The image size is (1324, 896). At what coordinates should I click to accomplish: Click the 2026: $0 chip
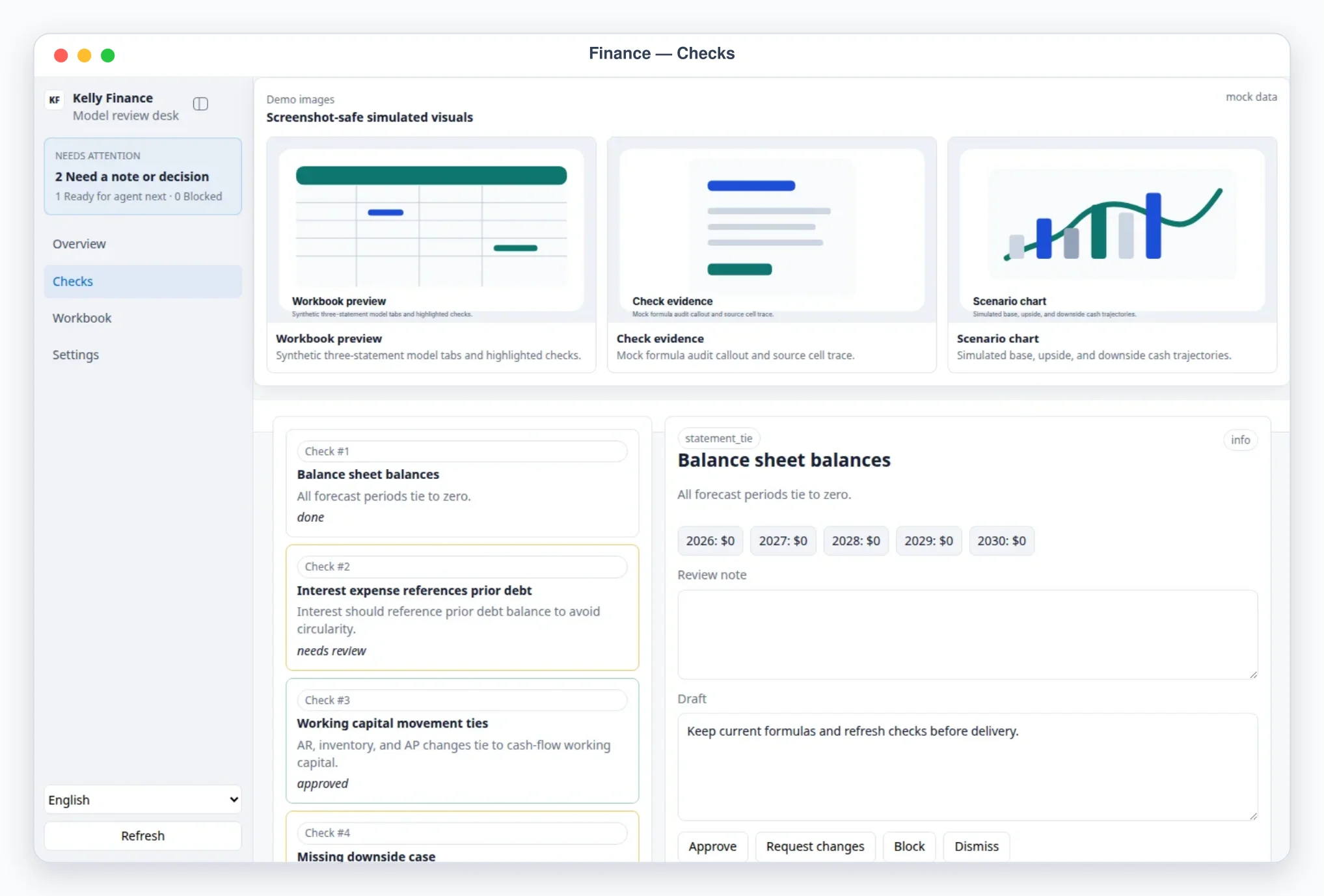click(x=710, y=541)
